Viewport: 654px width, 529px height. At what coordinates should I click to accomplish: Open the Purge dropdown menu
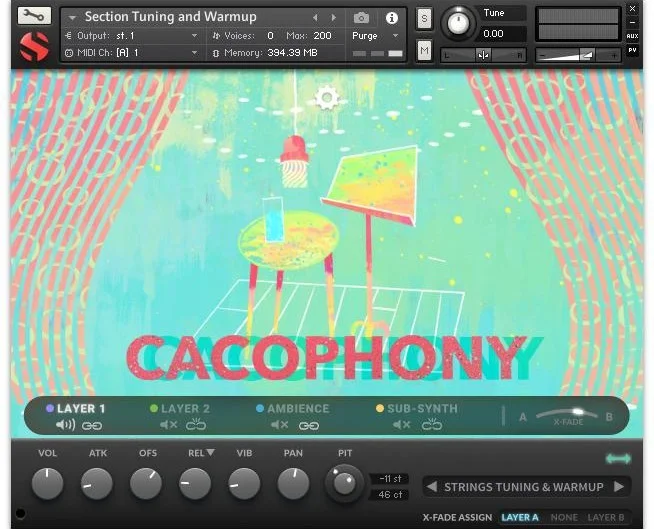[375, 36]
